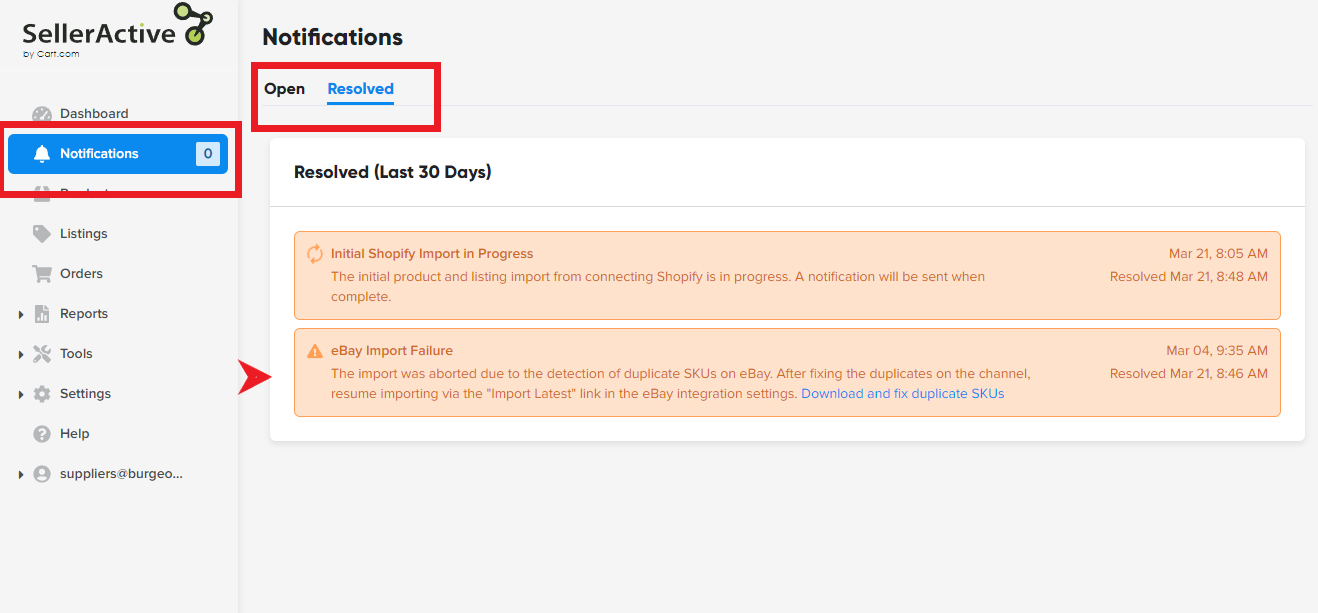This screenshot has height=613, width=1318.
Task: Switch to the Open notifications tab
Action: [x=284, y=89]
